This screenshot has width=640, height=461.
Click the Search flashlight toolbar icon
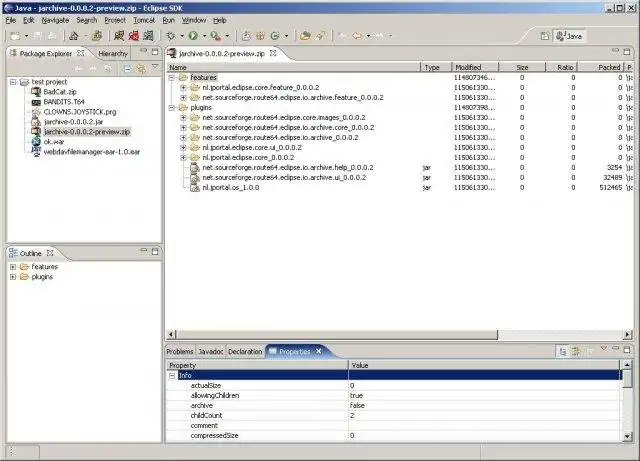[x=321, y=36]
